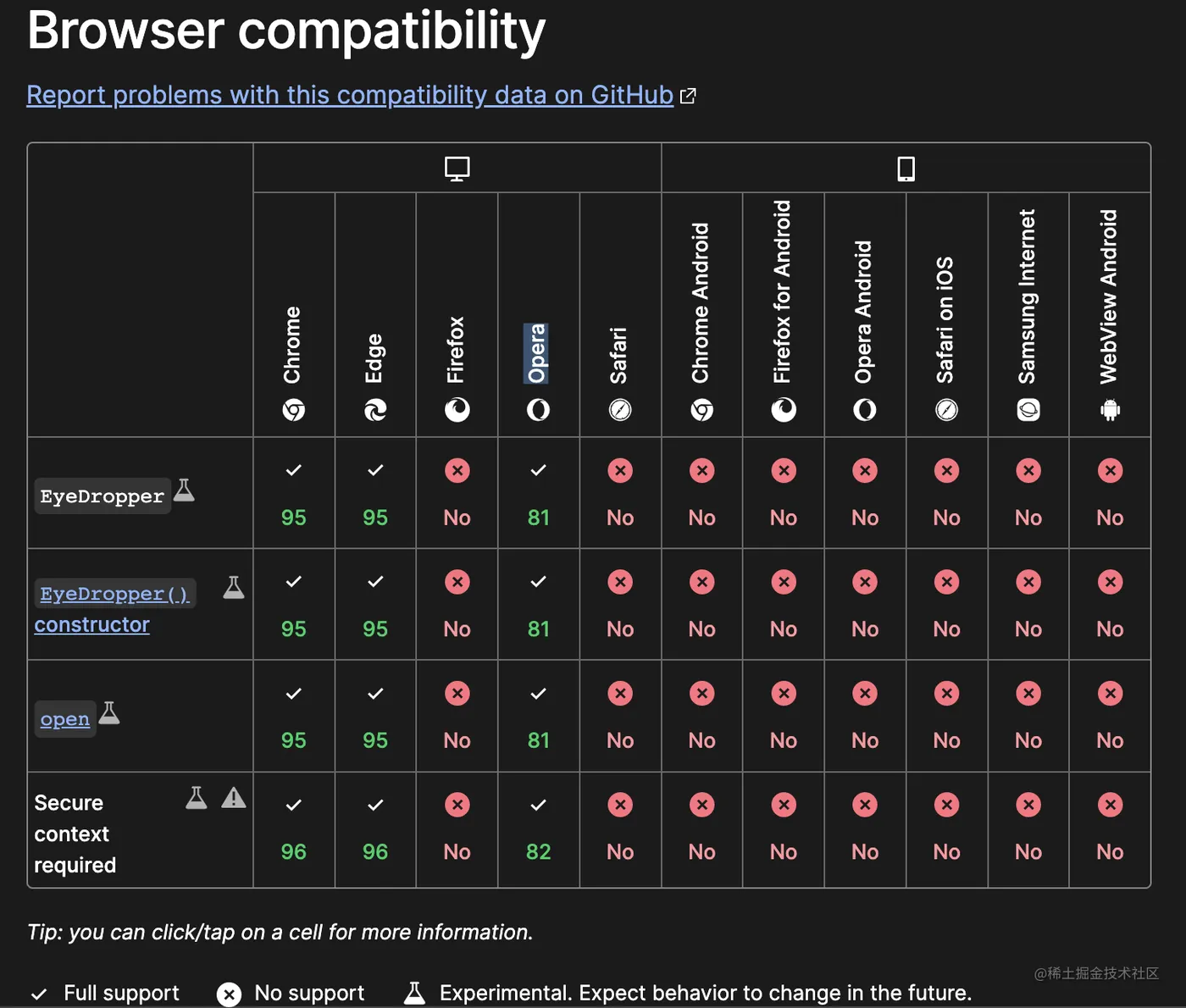Expand Chrome 95 cell in constructor row

pos(294,605)
